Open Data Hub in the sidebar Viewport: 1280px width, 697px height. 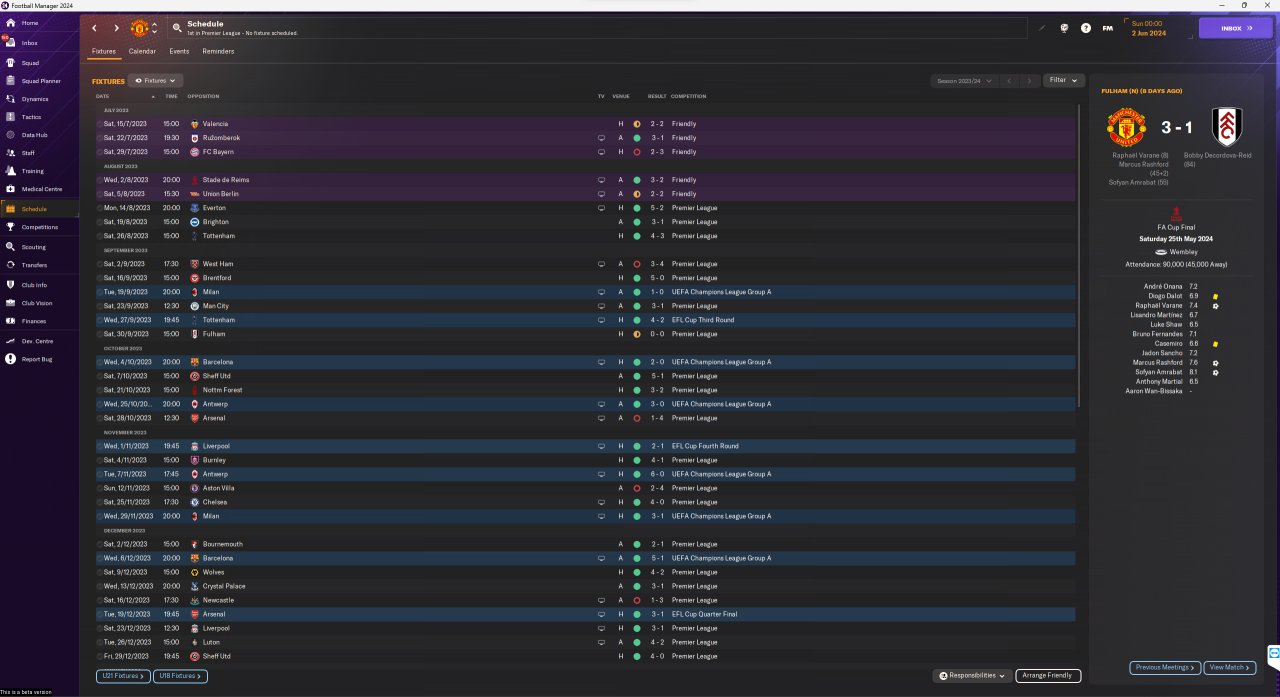click(x=34, y=135)
